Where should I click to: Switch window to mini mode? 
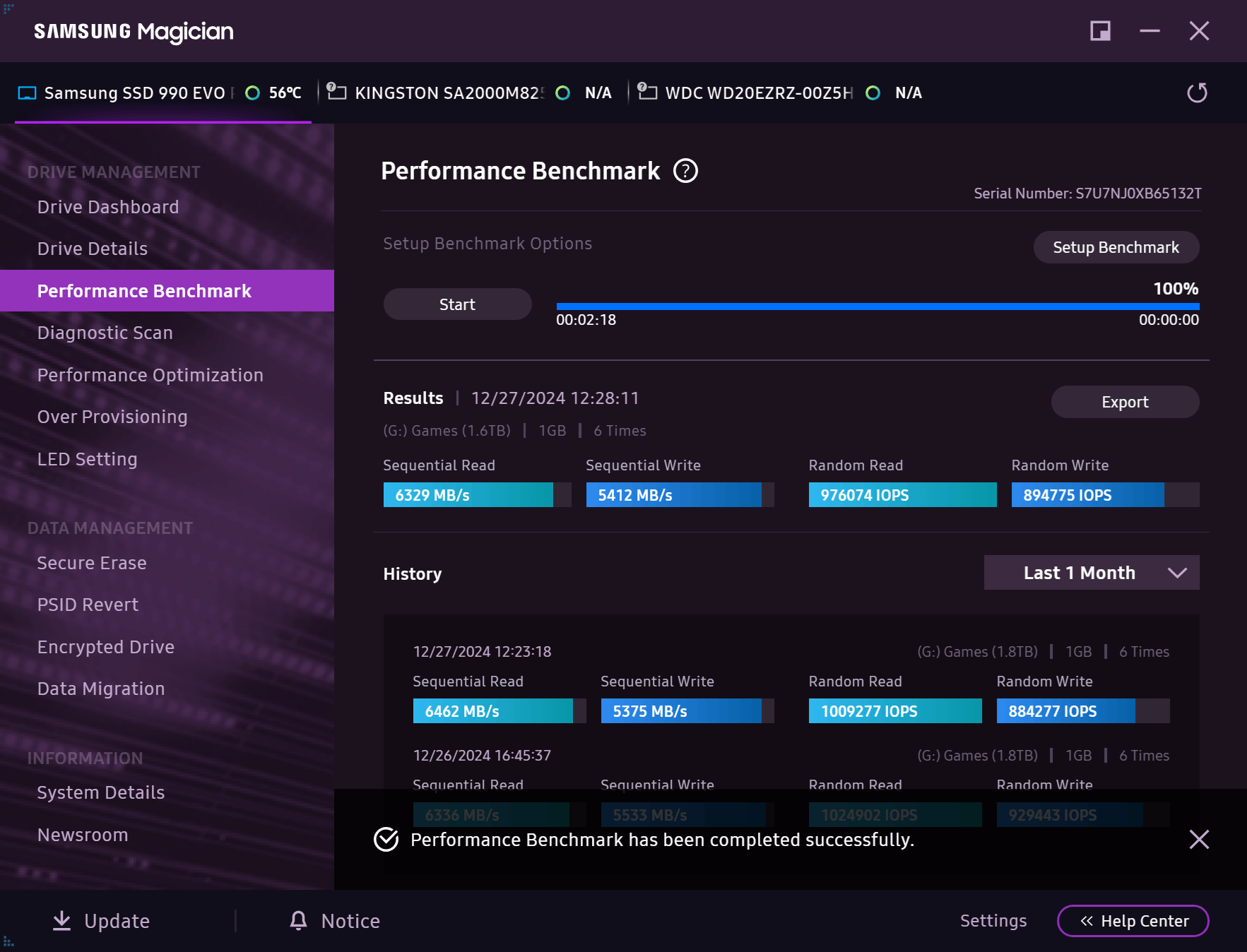pos(1100,31)
